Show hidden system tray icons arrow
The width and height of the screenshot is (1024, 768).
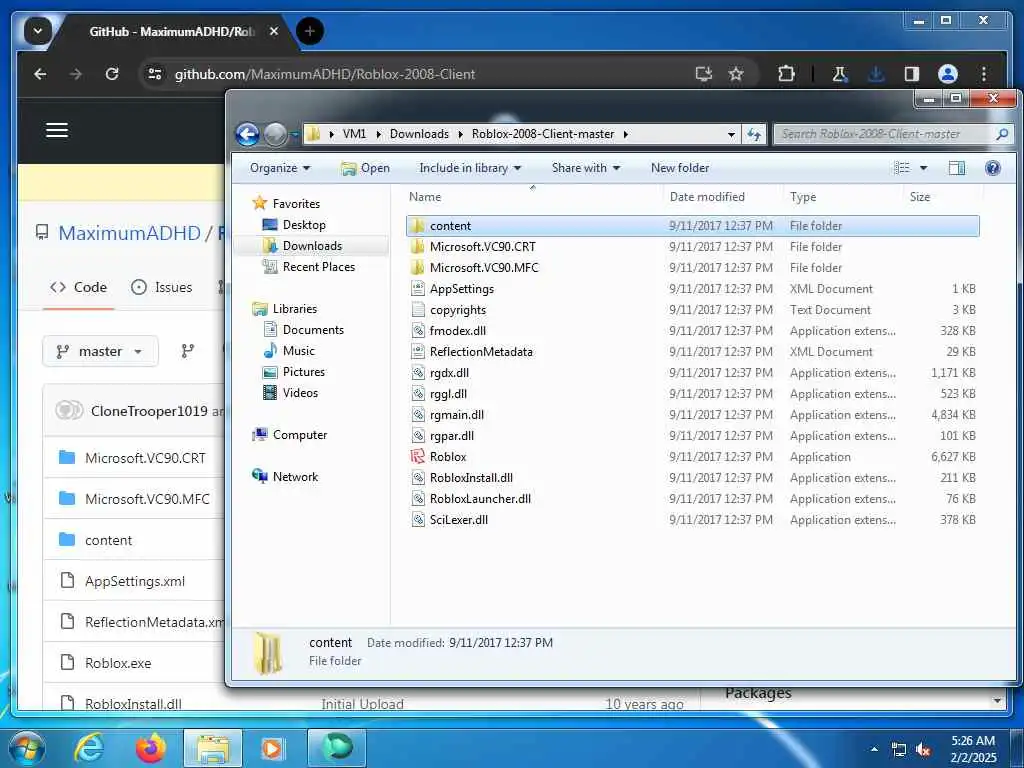pyautogui.click(x=874, y=749)
